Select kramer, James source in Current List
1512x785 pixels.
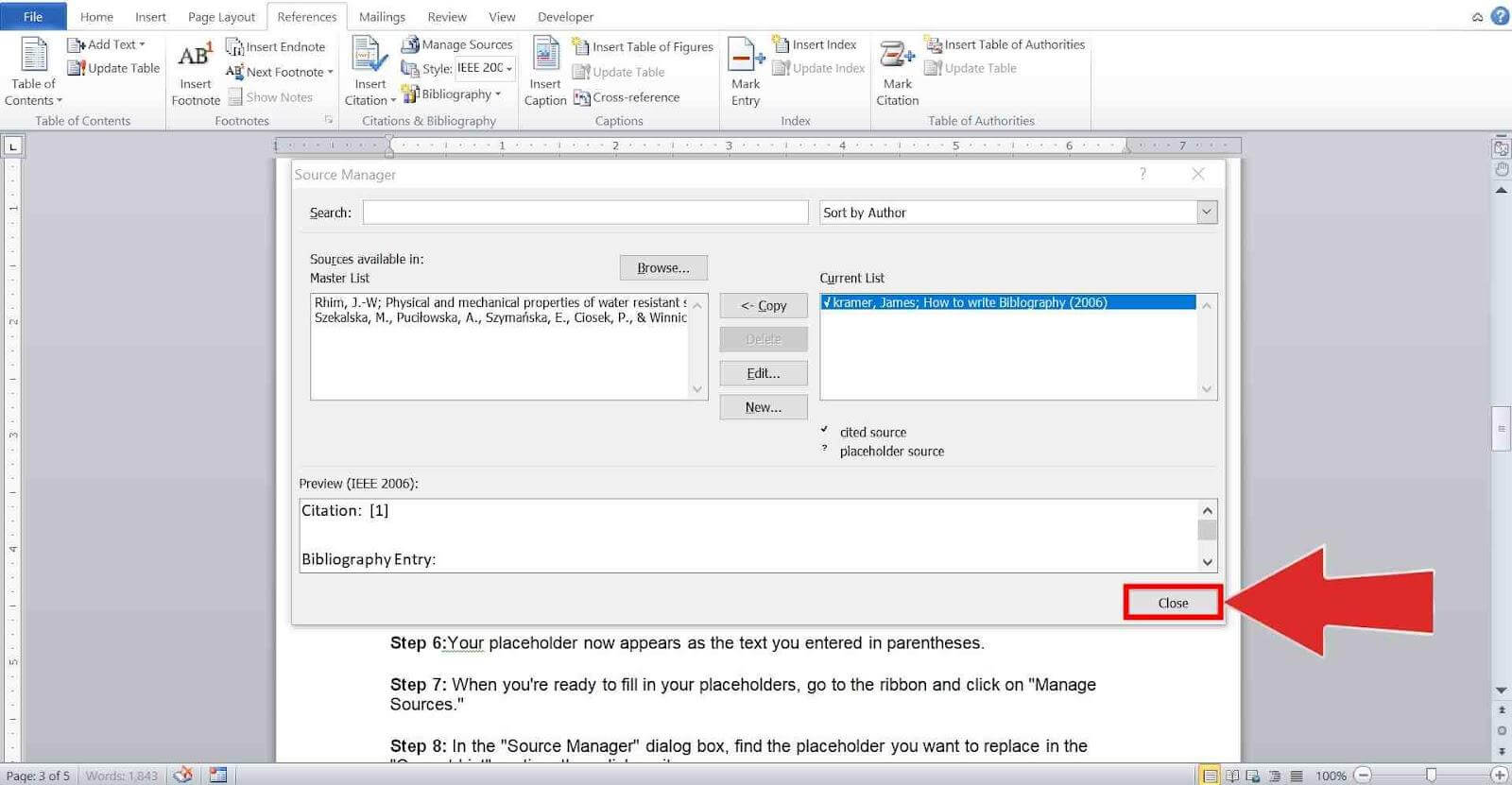(1008, 302)
